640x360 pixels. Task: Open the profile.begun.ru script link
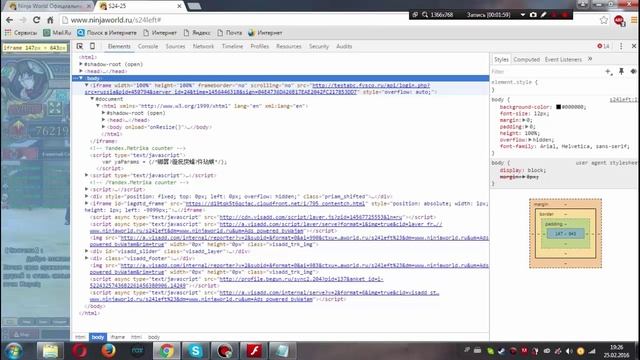[x=301, y=279]
